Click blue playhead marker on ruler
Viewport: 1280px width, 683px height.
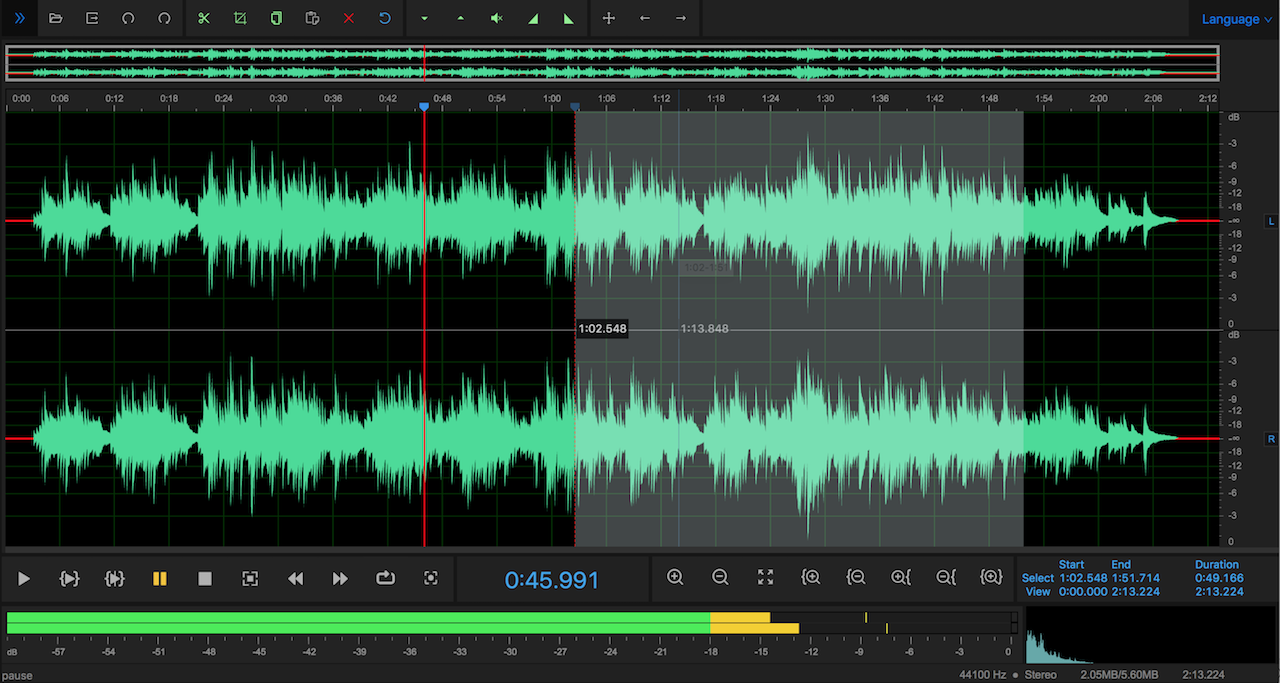pos(424,106)
